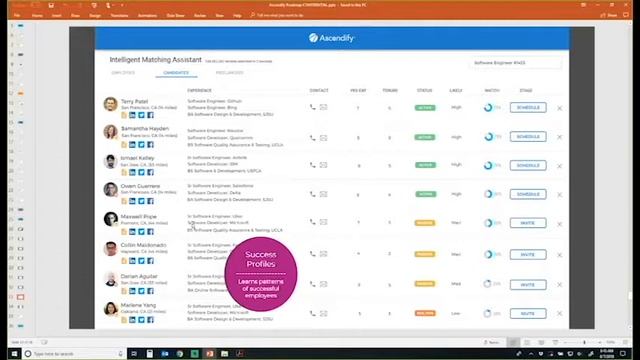Click Schedule button for Terry Patel
The image size is (640, 360).
point(528,107)
